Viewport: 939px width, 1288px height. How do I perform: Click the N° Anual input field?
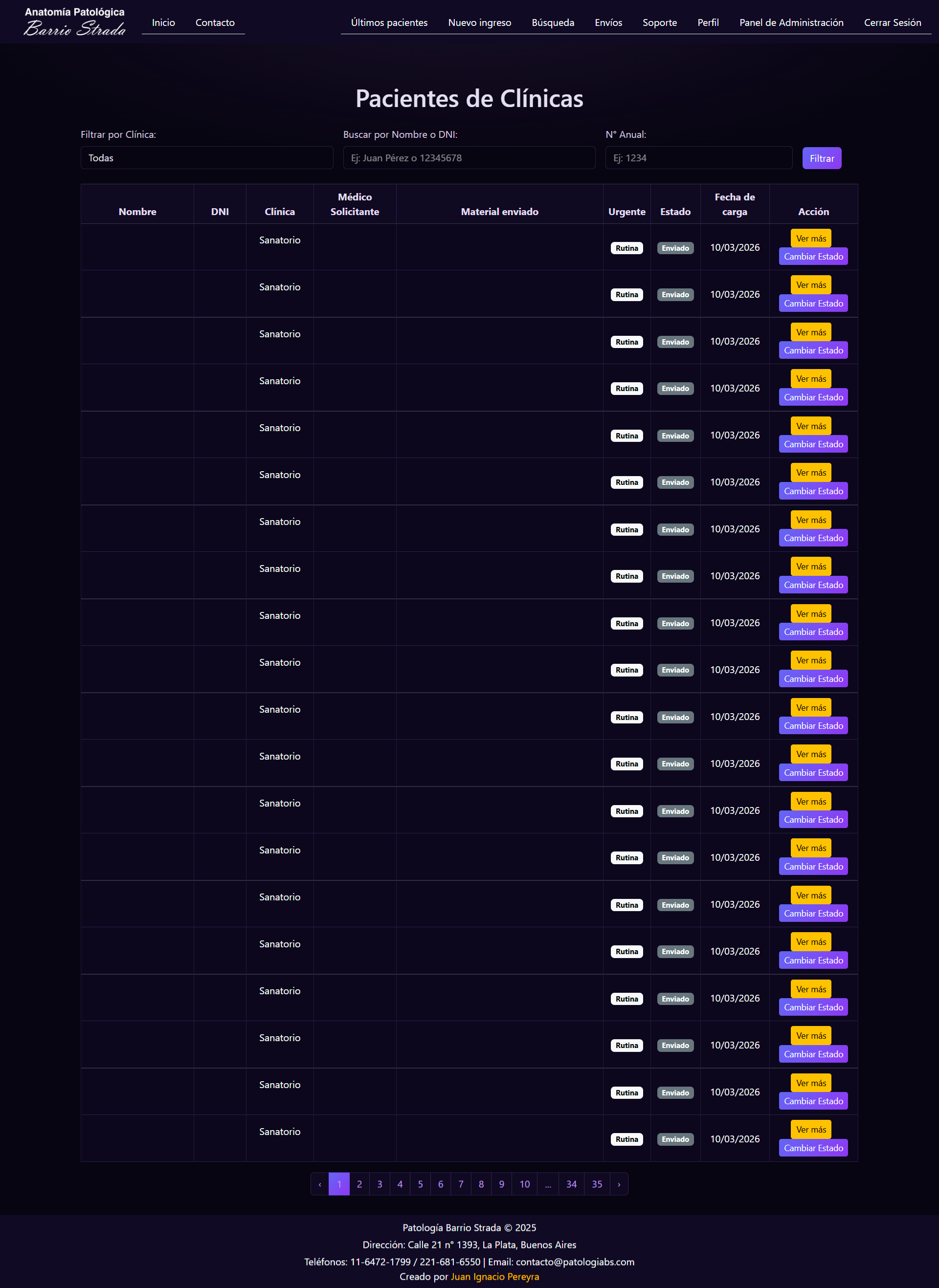click(698, 158)
